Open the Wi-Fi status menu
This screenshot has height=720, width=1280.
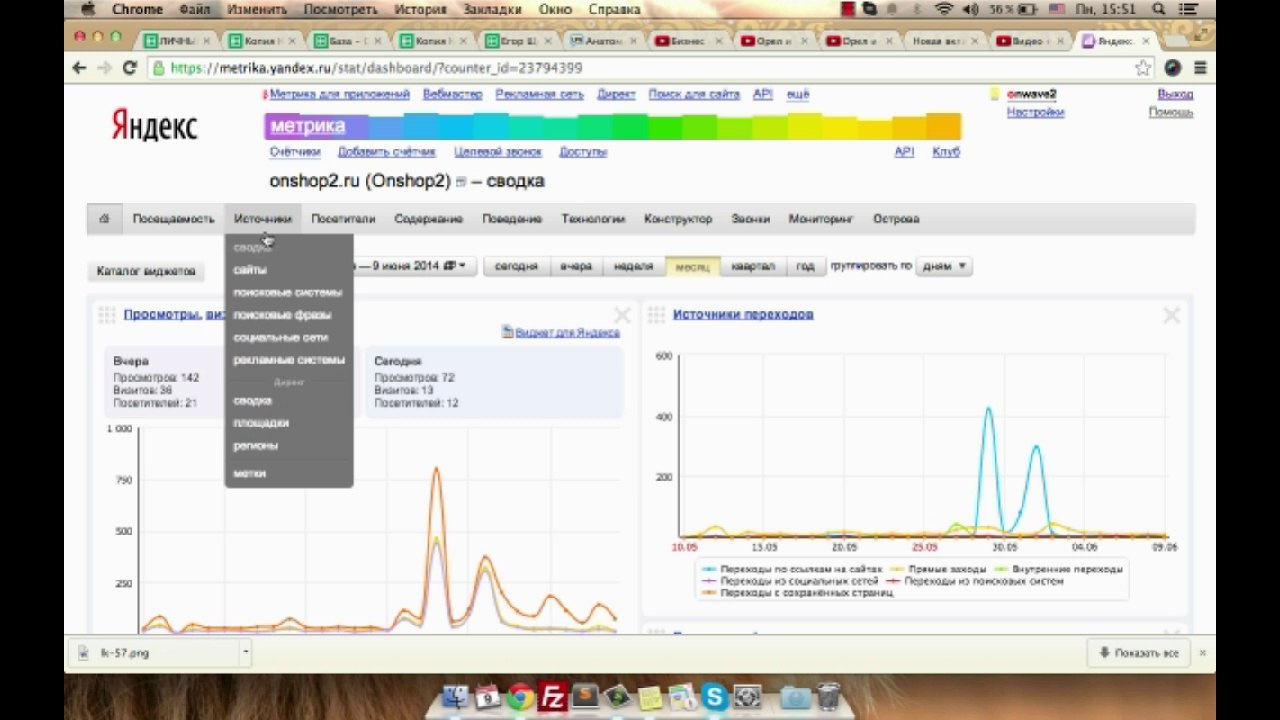coord(944,9)
